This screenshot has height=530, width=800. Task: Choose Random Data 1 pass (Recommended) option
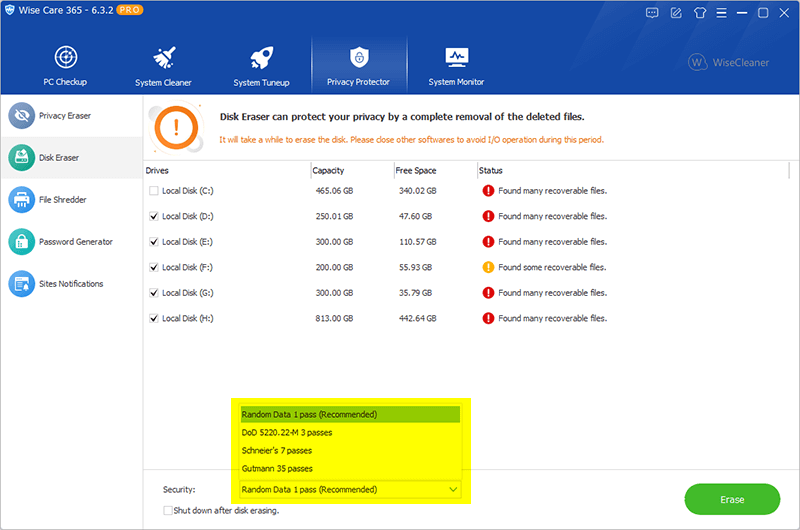(350, 415)
